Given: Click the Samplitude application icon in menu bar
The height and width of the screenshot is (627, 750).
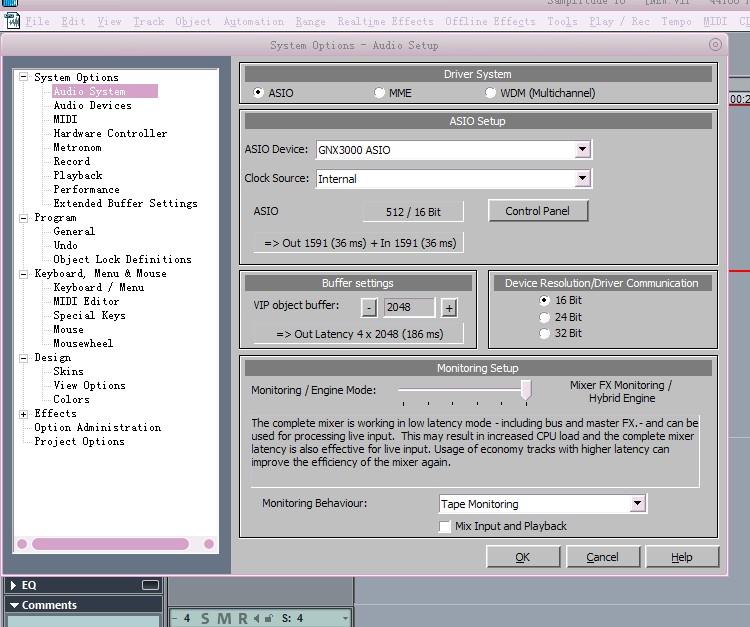Looking at the screenshot, I should pyautogui.click(x=11, y=21).
